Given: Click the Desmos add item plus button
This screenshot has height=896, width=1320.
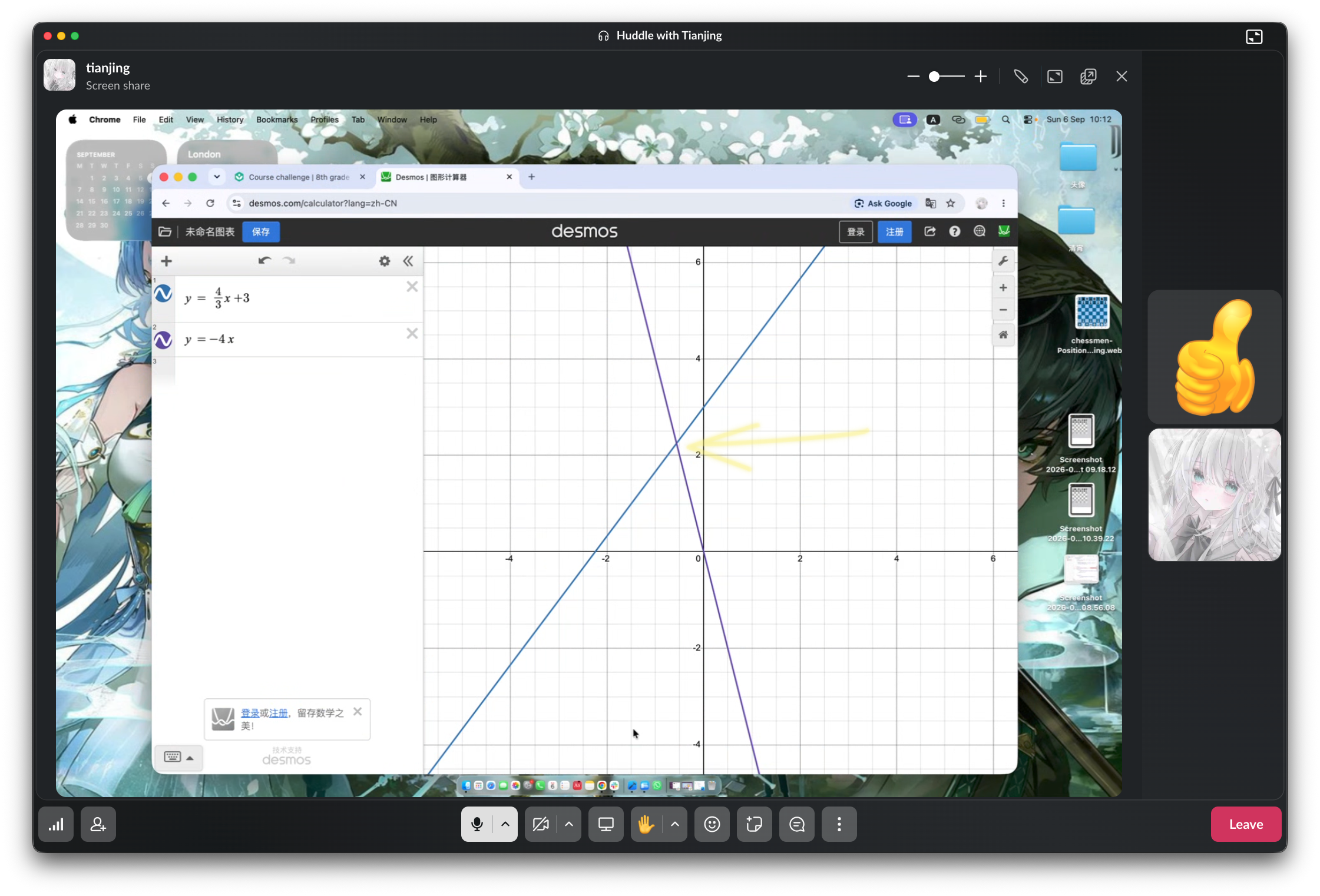Looking at the screenshot, I should pos(167,261).
